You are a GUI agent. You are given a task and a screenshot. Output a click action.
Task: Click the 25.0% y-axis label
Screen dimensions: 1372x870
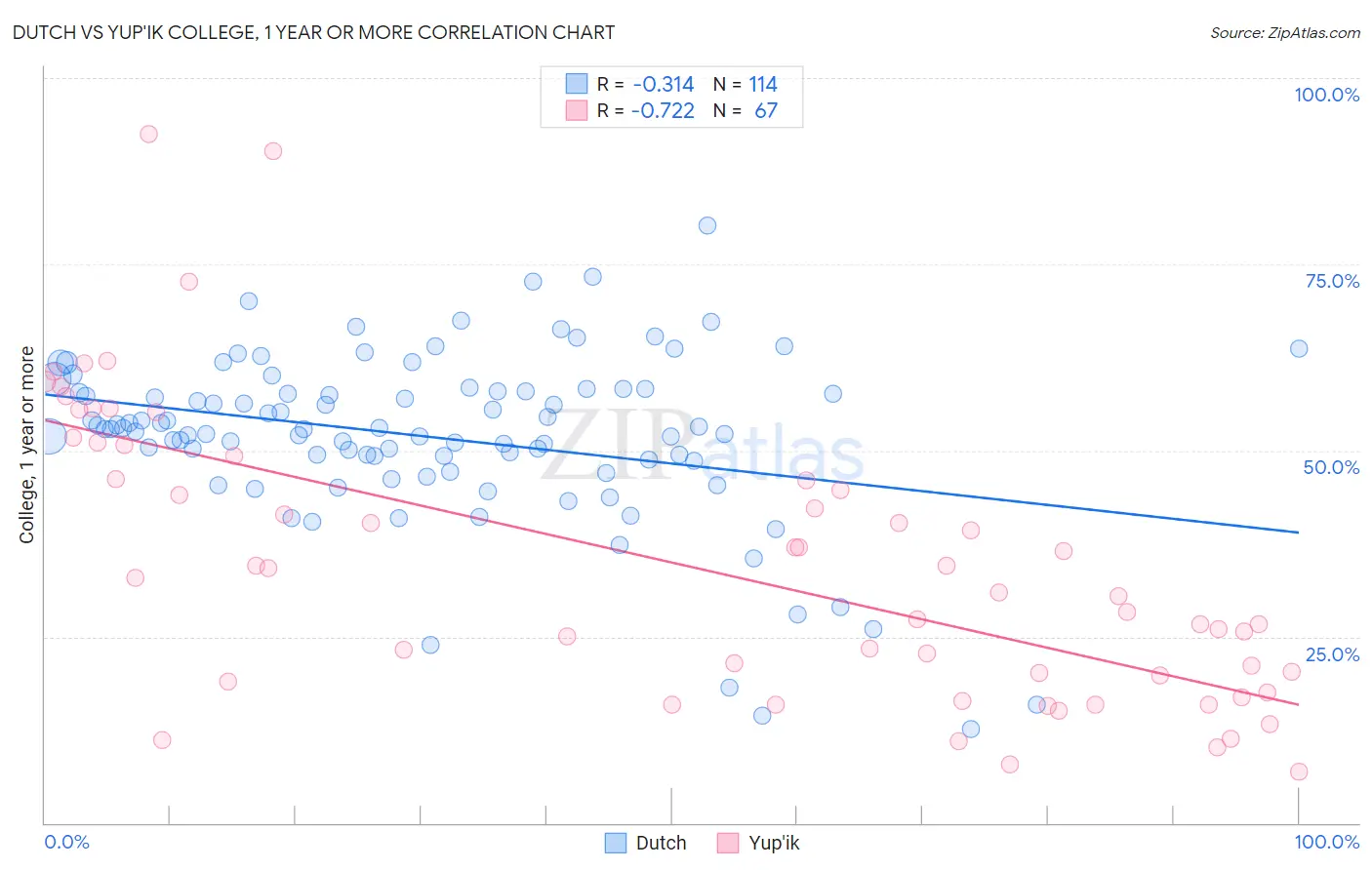tap(1332, 654)
